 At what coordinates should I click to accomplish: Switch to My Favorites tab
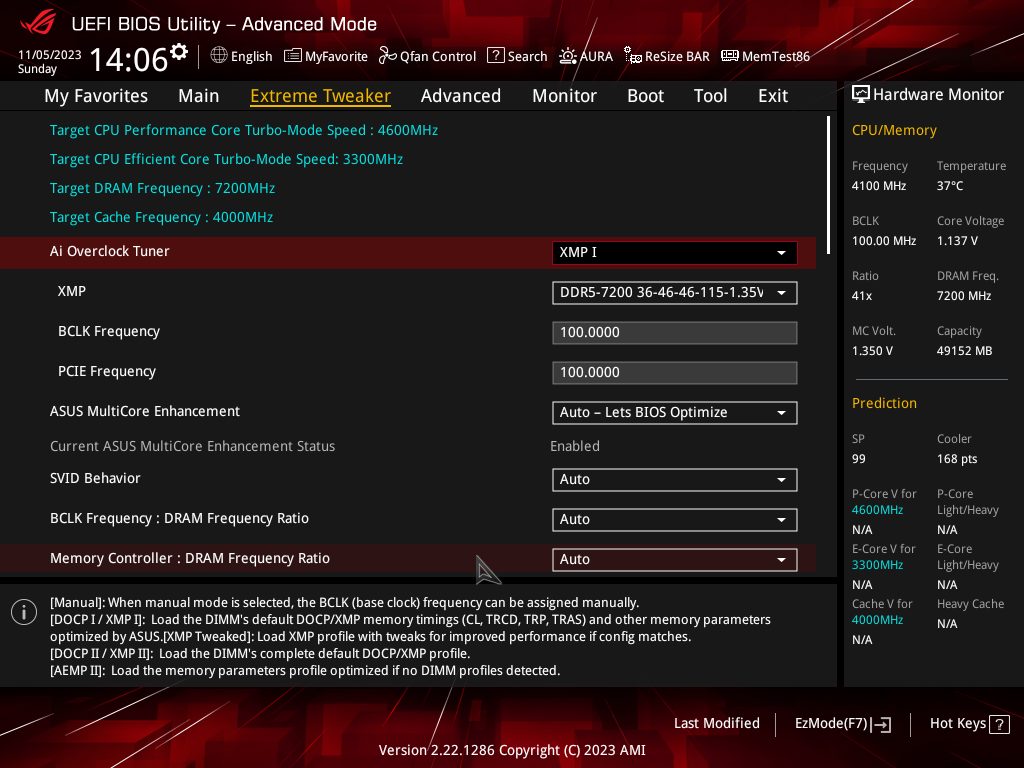96,96
